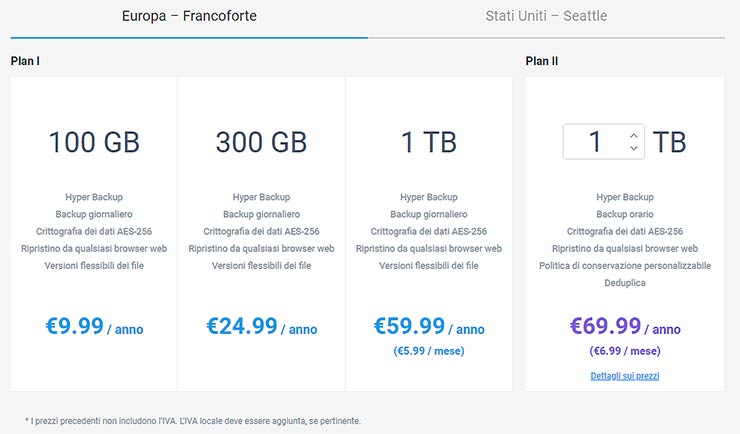Click the €24.99 / anno price
740x434 pixels.
261,326
